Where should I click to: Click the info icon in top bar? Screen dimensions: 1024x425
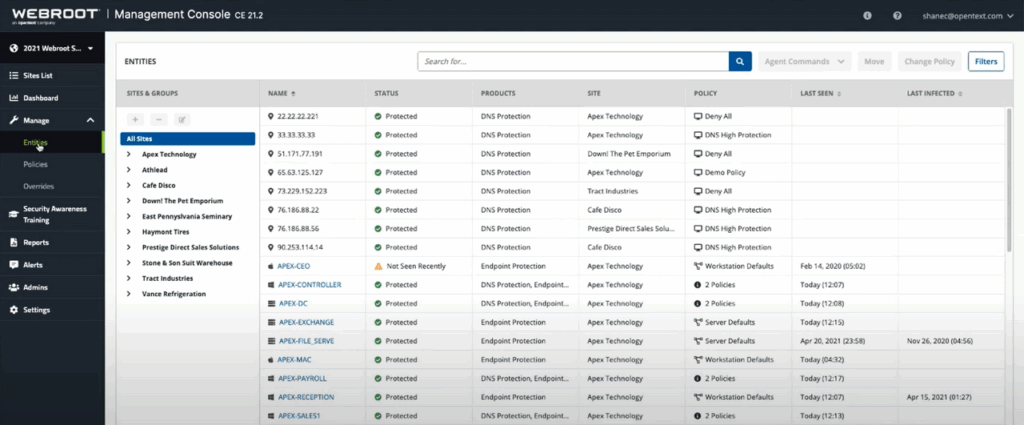pos(867,16)
